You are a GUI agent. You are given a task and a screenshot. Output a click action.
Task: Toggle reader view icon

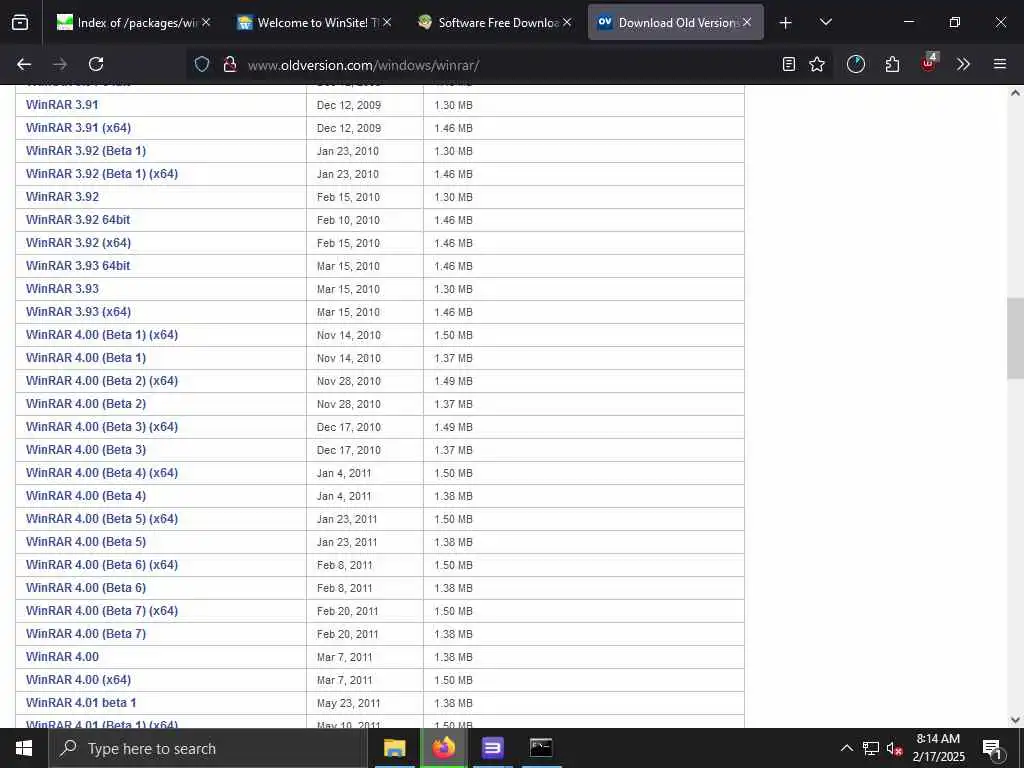coord(789,64)
